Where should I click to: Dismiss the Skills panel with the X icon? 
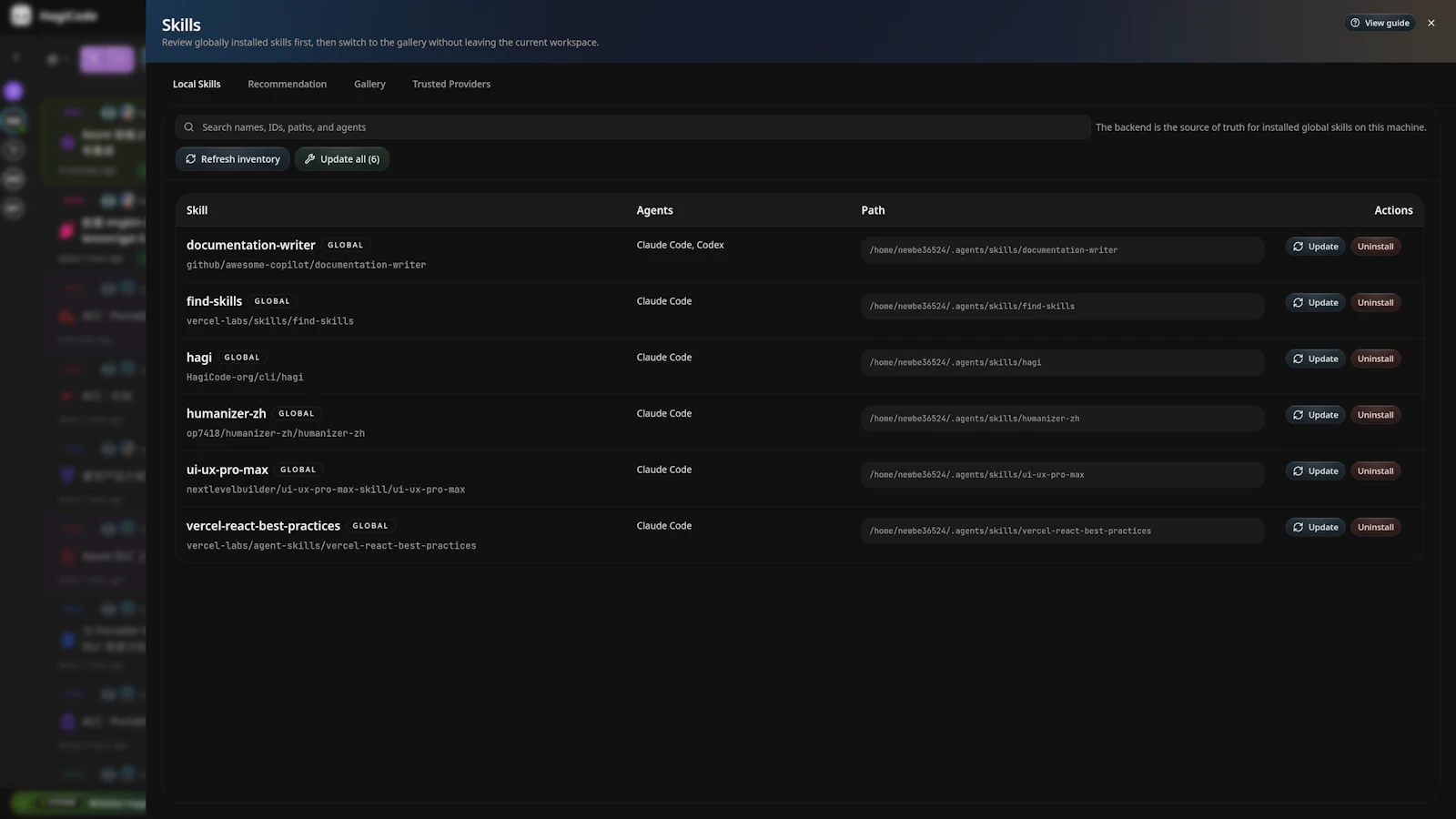1431,23
